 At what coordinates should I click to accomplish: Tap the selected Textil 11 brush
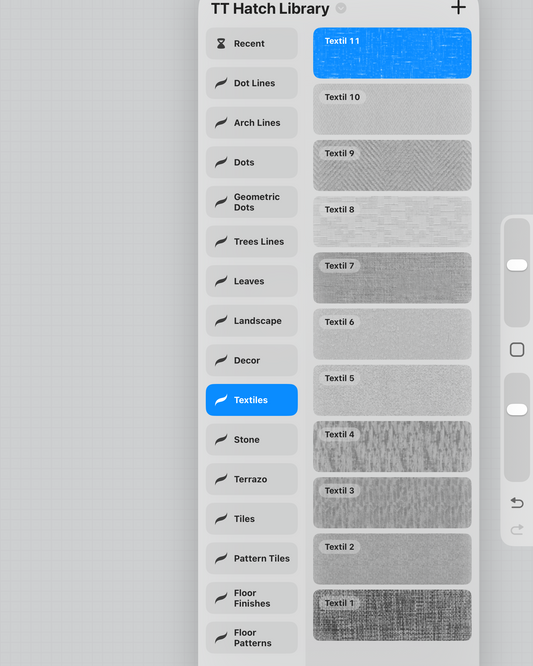[392, 53]
